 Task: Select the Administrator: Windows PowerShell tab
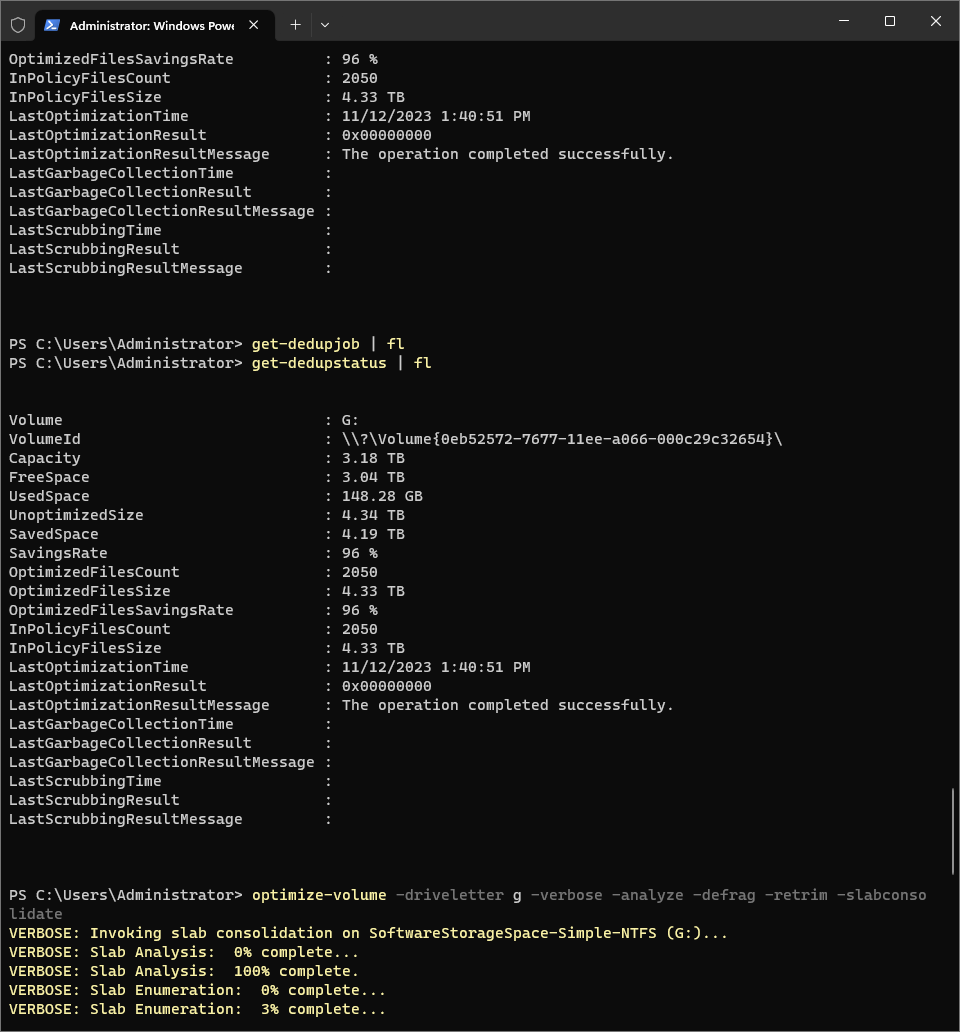(150, 25)
